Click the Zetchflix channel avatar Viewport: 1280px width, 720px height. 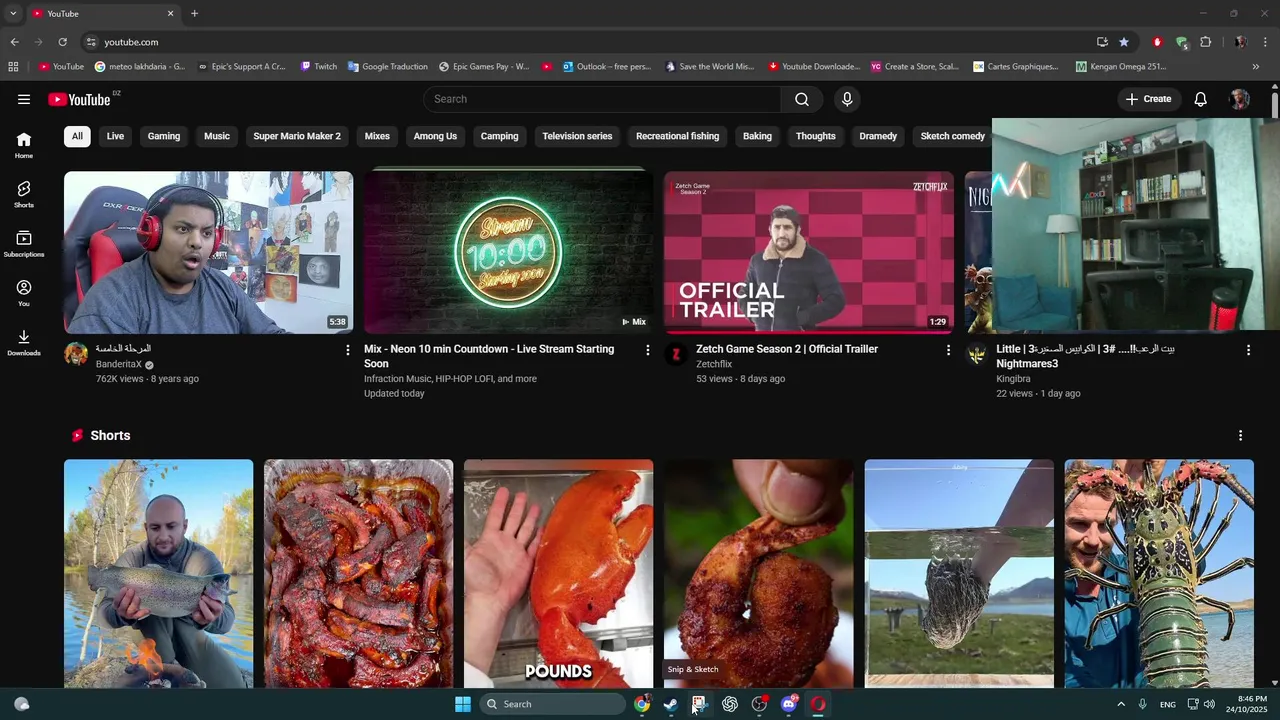[676, 353]
